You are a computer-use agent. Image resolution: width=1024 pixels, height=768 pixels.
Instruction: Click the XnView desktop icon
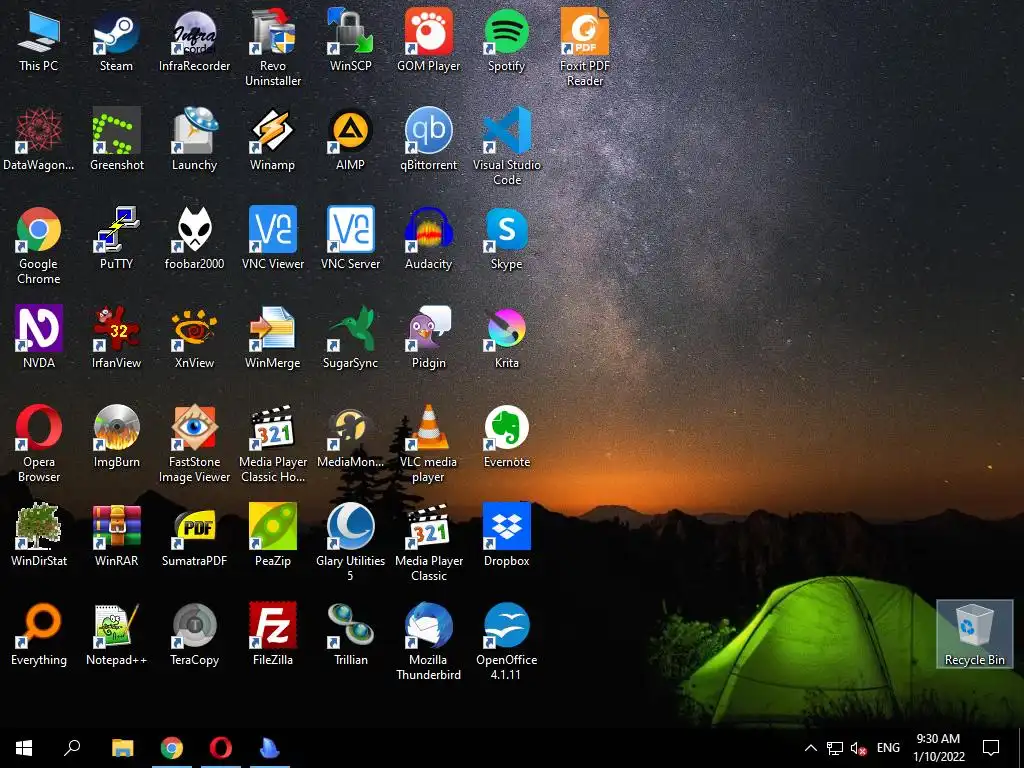click(195, 338)
